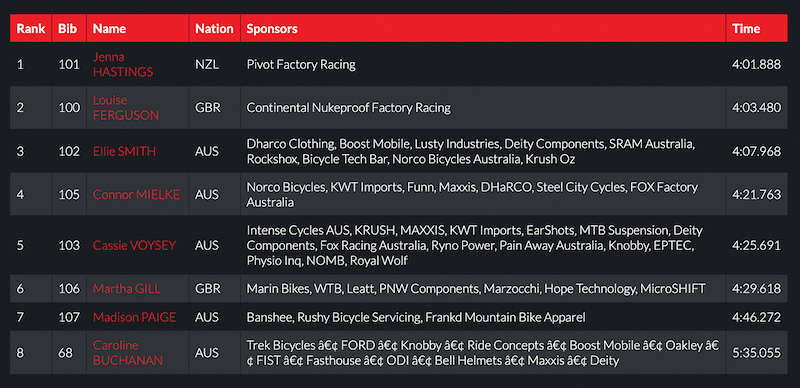Click the 5:35.055 time cell
The image size is (800, 388).
tap(757, 353)
